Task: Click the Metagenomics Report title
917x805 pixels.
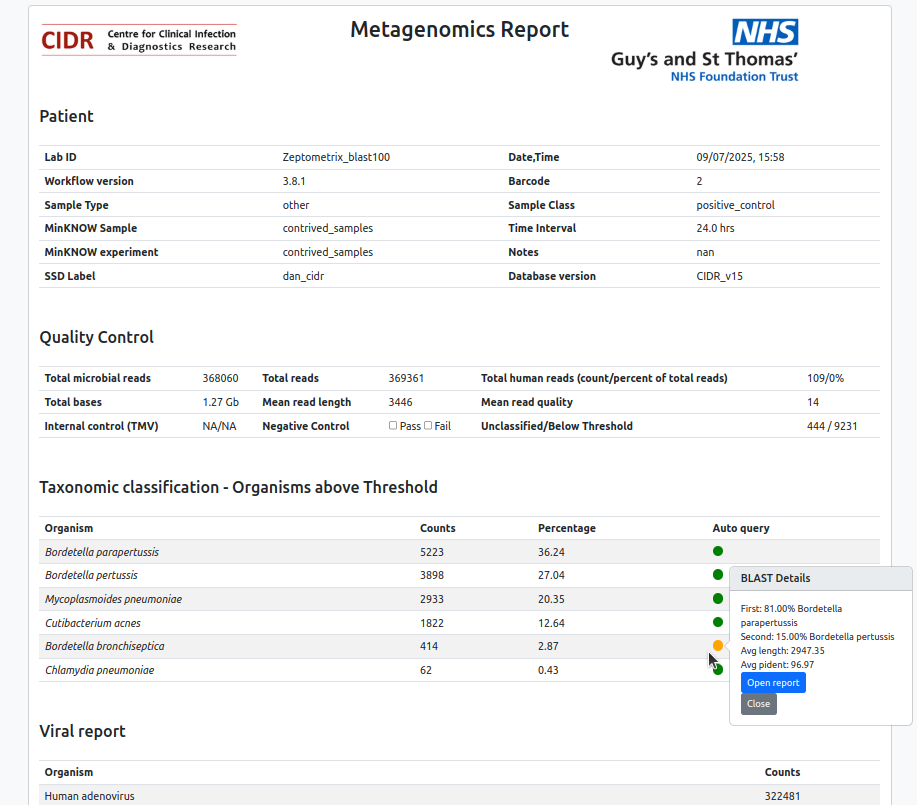Action: click(x=459, y=30)
